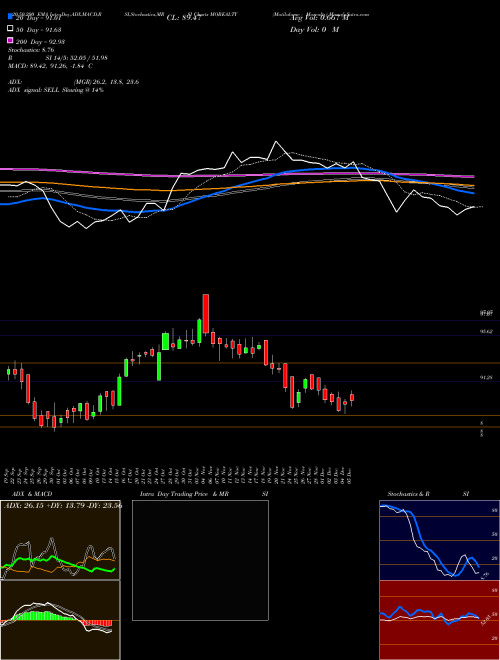Screen dimensions: 500x660
Task: Click the last red candlestick on the price chart
Action: tap(352, 397)
